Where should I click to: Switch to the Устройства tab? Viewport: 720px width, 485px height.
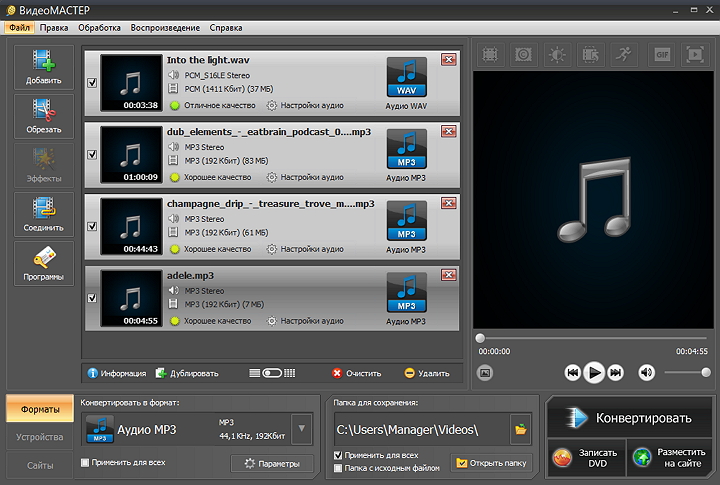[x=40, y=437]
